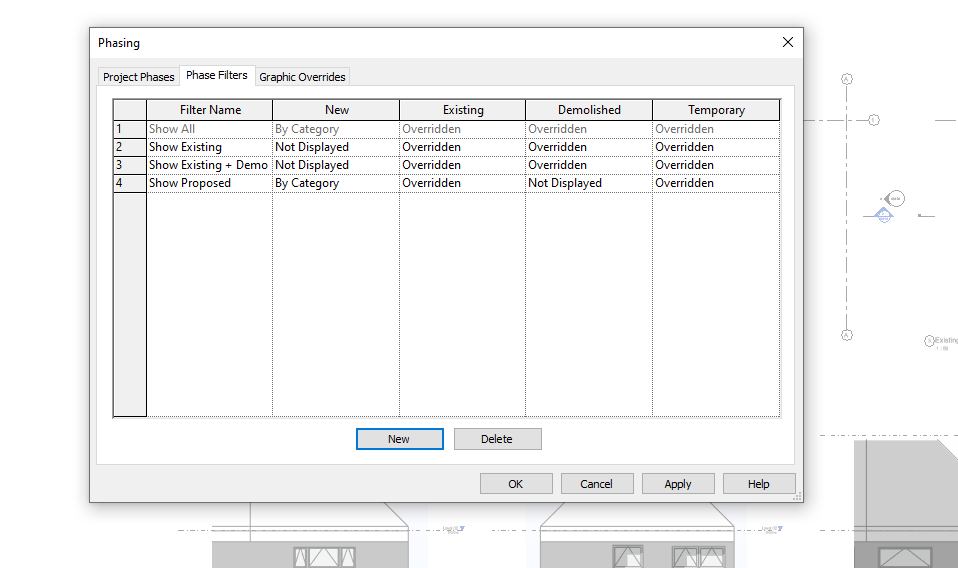Switch to the Project Phases tab
The height and width of the screenshot is (568, 958).
point(139,77)
